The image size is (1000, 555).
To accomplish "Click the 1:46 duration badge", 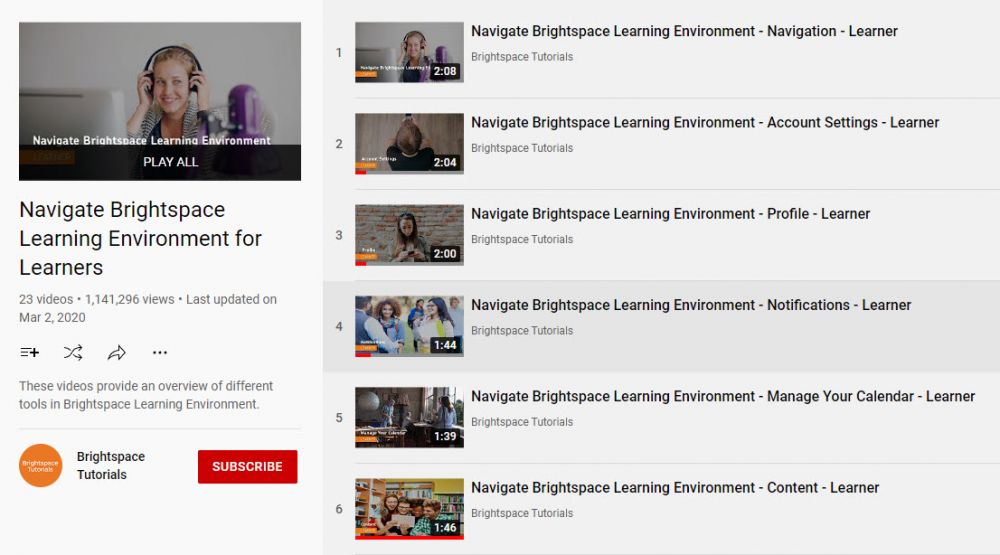I will [445, 528].
